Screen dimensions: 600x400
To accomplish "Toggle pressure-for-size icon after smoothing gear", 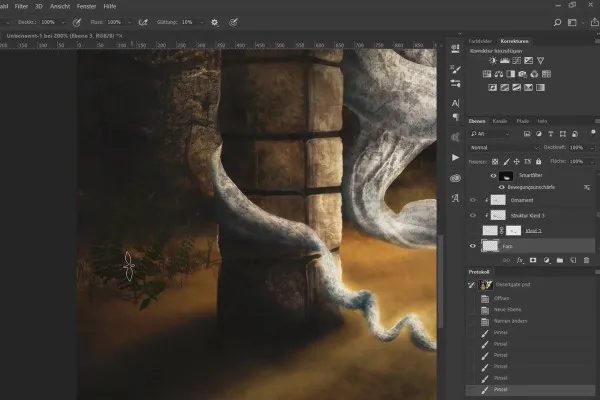I will [x=233, y=23].
